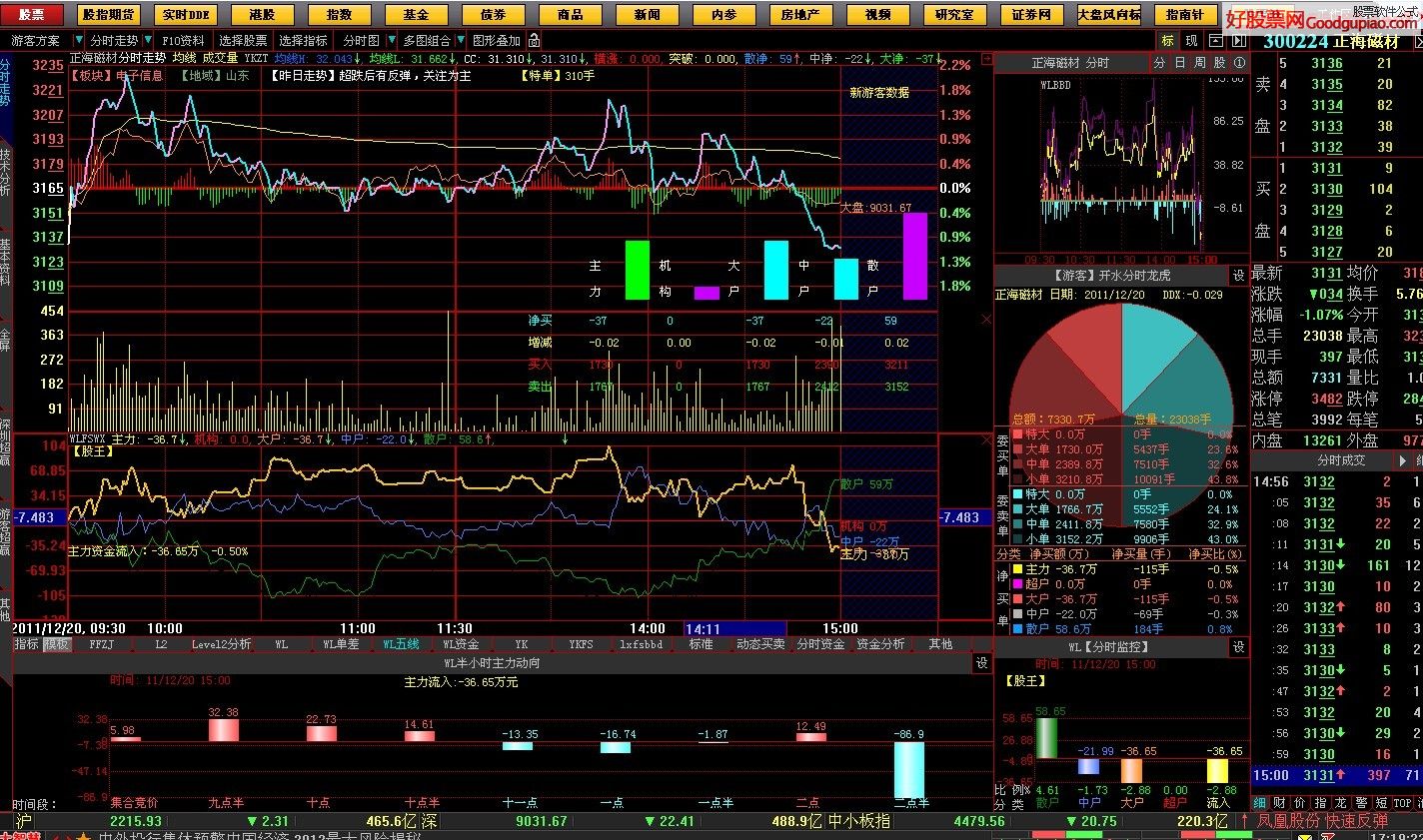This screenshot has width=1423, height=840.
Task: Select the Level2分析 indicator tab
Action: pyautogui.click(x=221, y=644)
